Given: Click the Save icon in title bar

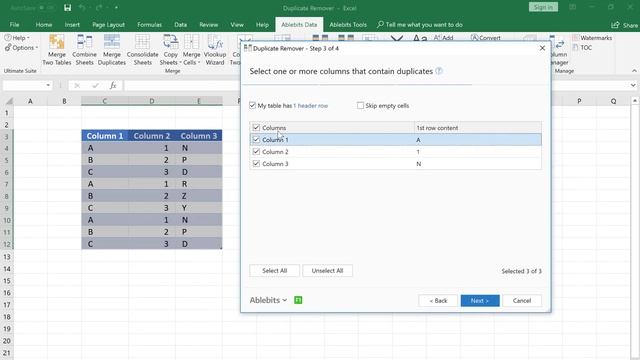Looking at the screenshot, I should click(x=67, y=8).
